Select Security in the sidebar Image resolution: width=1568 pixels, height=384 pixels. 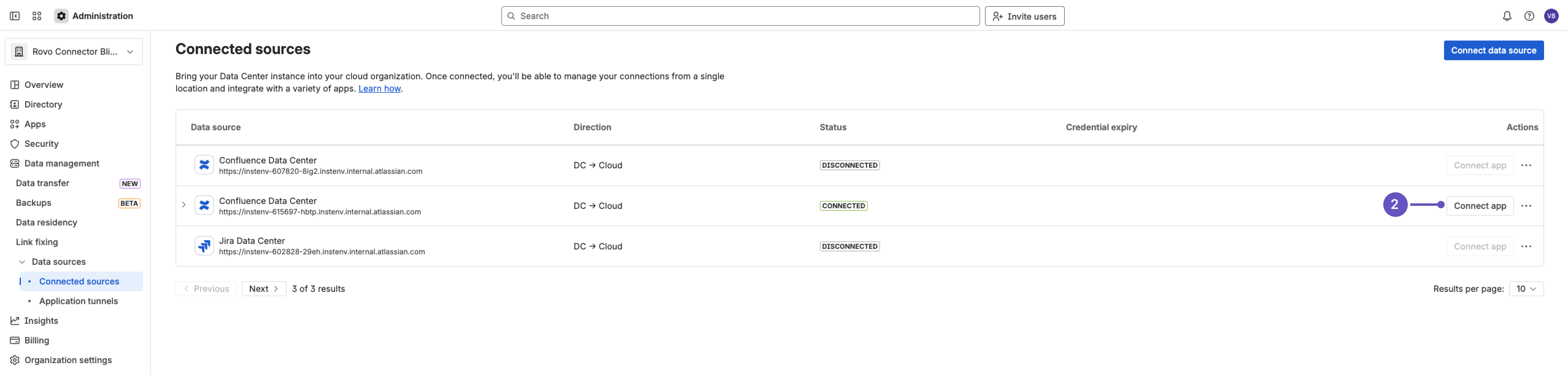42,143
